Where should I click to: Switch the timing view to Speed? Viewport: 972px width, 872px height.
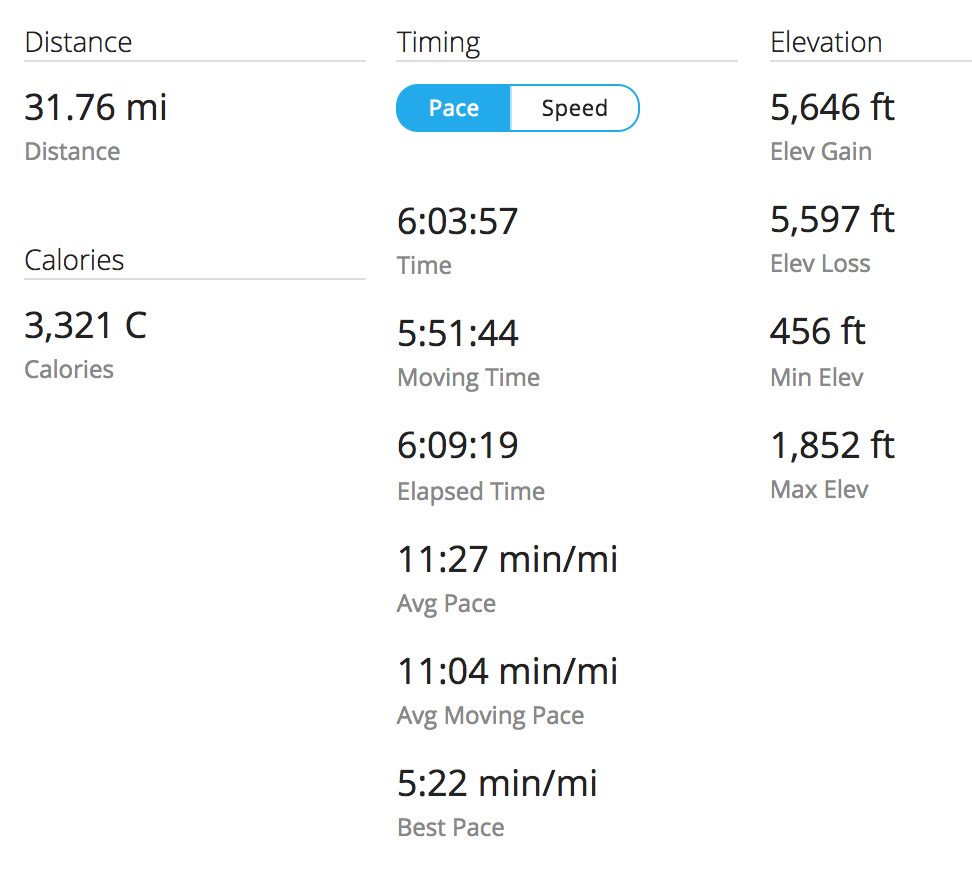point(574,108)
